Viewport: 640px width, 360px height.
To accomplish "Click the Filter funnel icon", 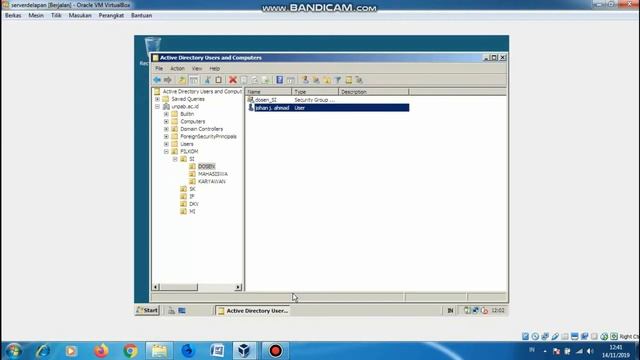I will (338, 80).
